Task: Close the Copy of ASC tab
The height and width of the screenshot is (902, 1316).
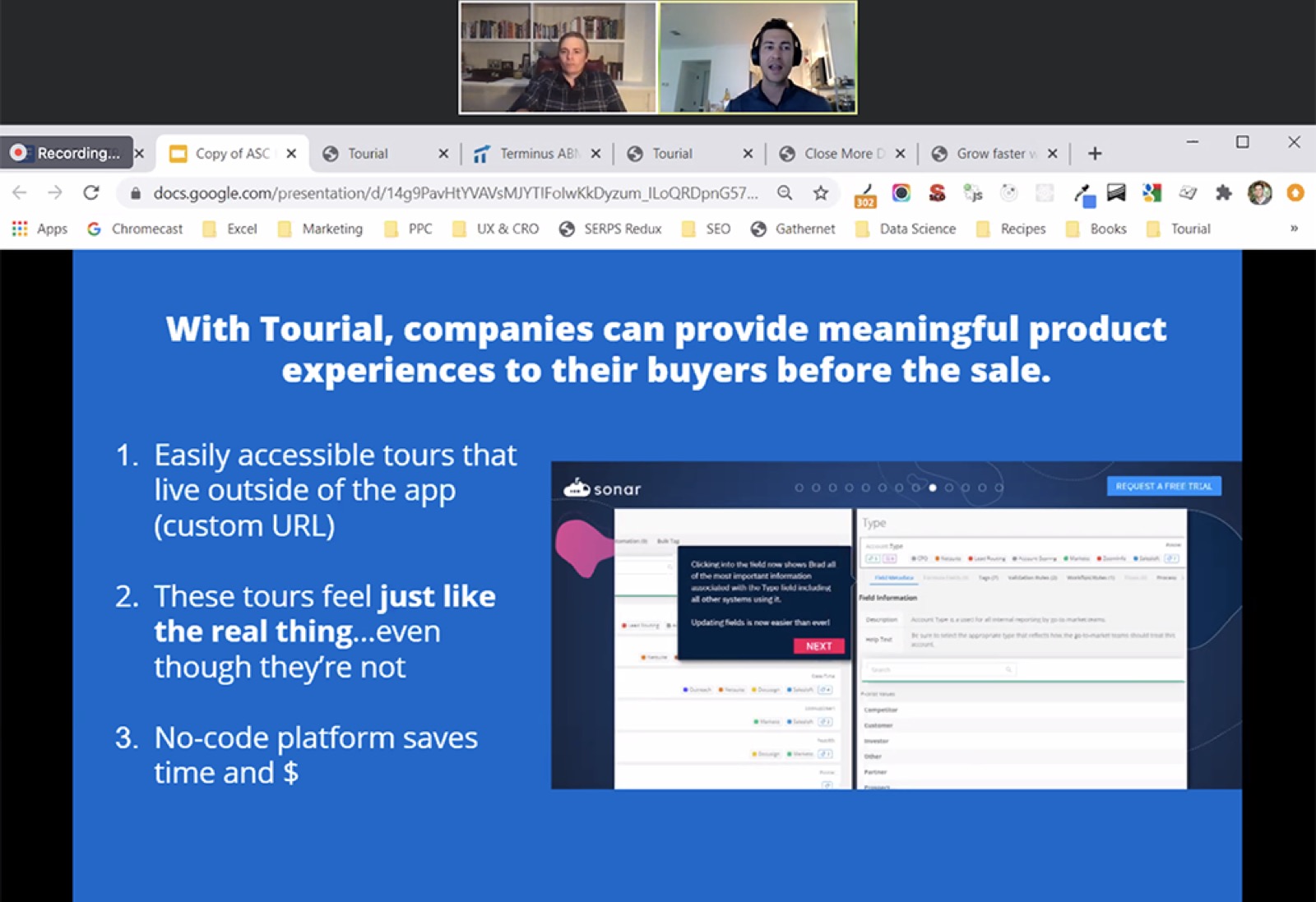Action: (291, 153)
